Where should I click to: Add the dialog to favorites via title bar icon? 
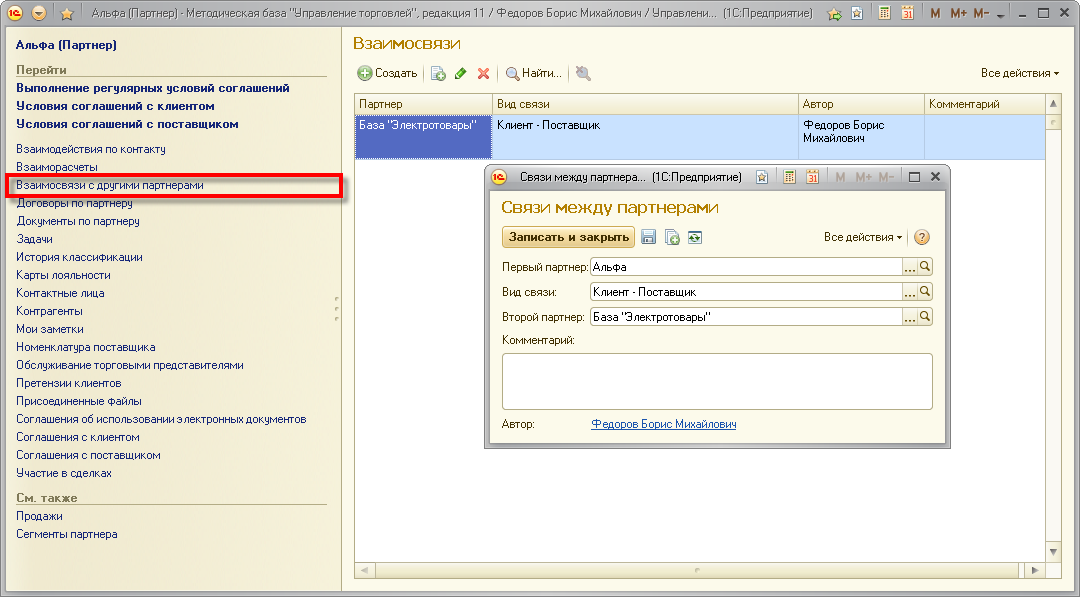pos(762,177)
